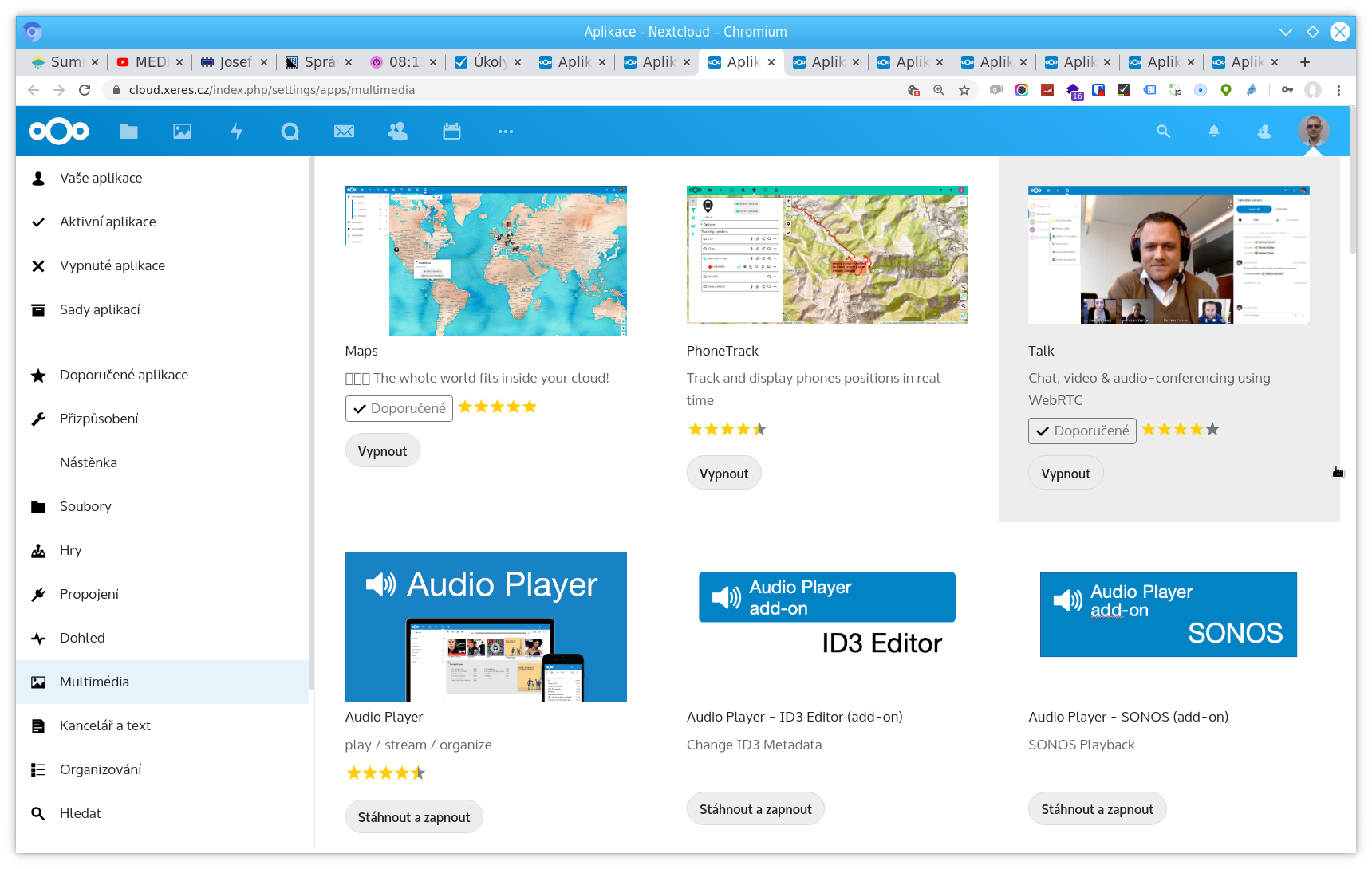
Task: Open the Chromium three-dot menu
Action: [1339, 90]
